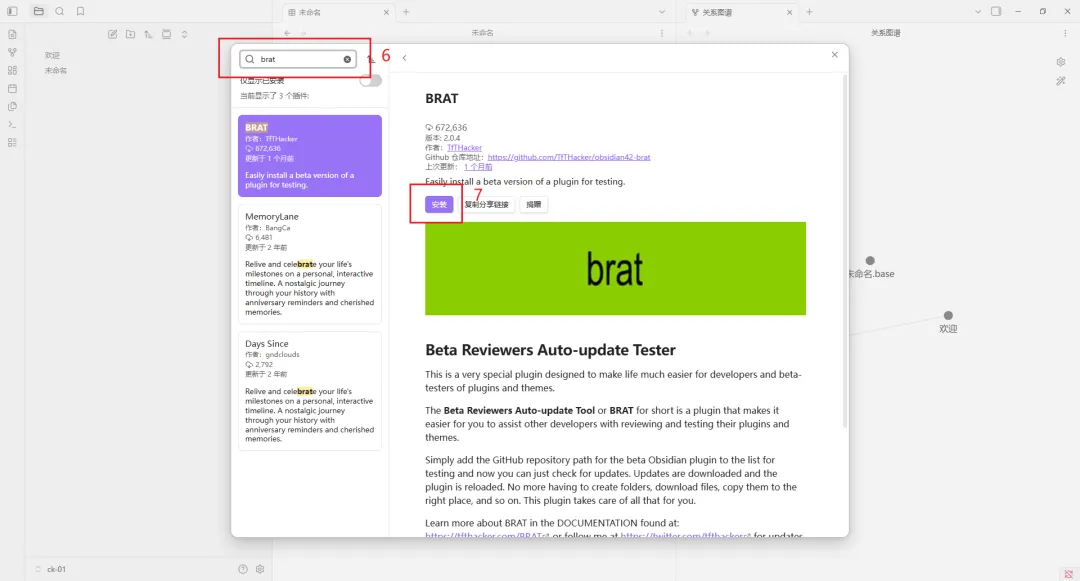Click the 未命名.base node in graph
Image resolution: width=1080 pixels, height=581 pixels.
click(870, 261)
